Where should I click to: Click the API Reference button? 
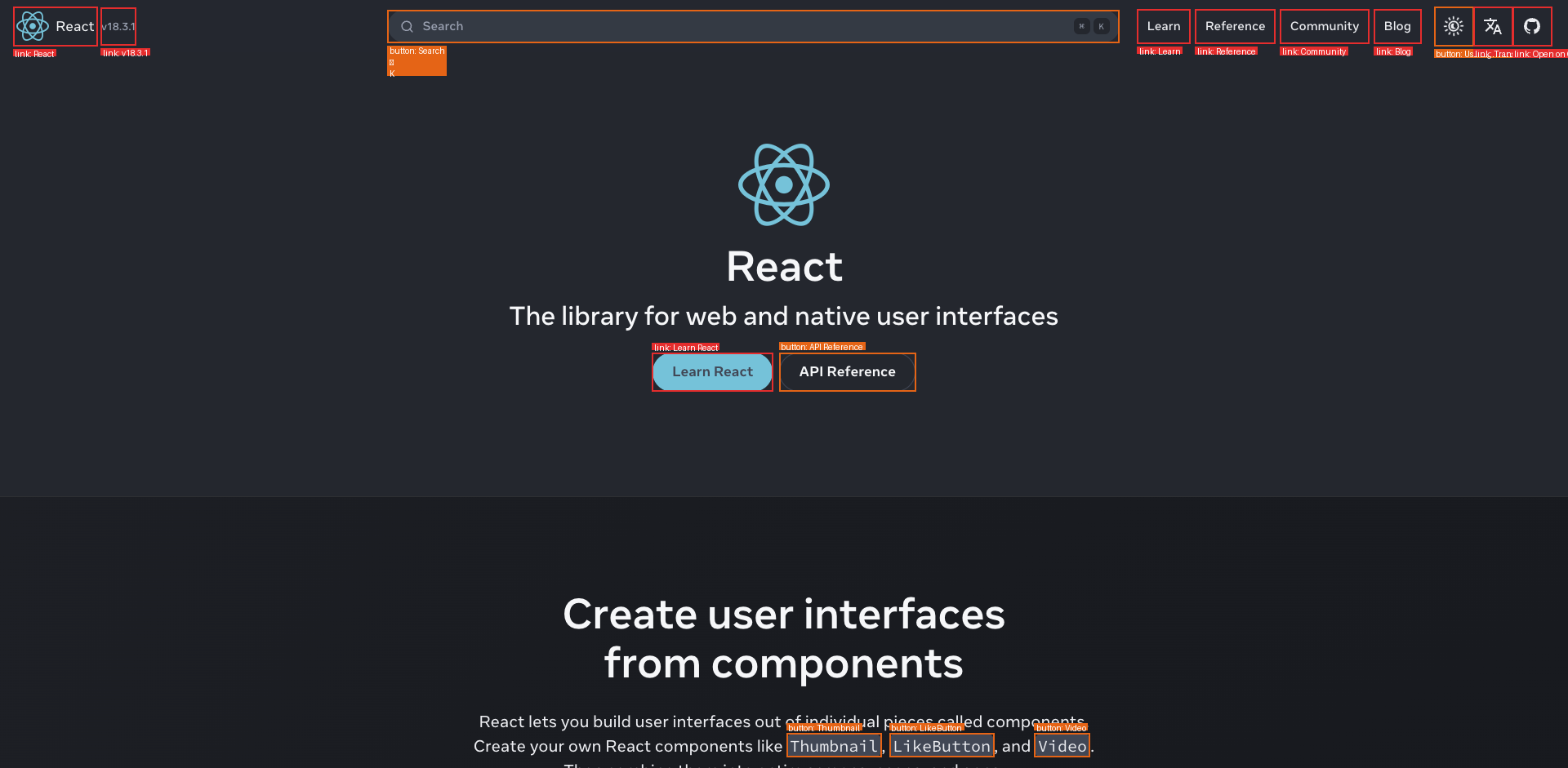tap(847, 372)
